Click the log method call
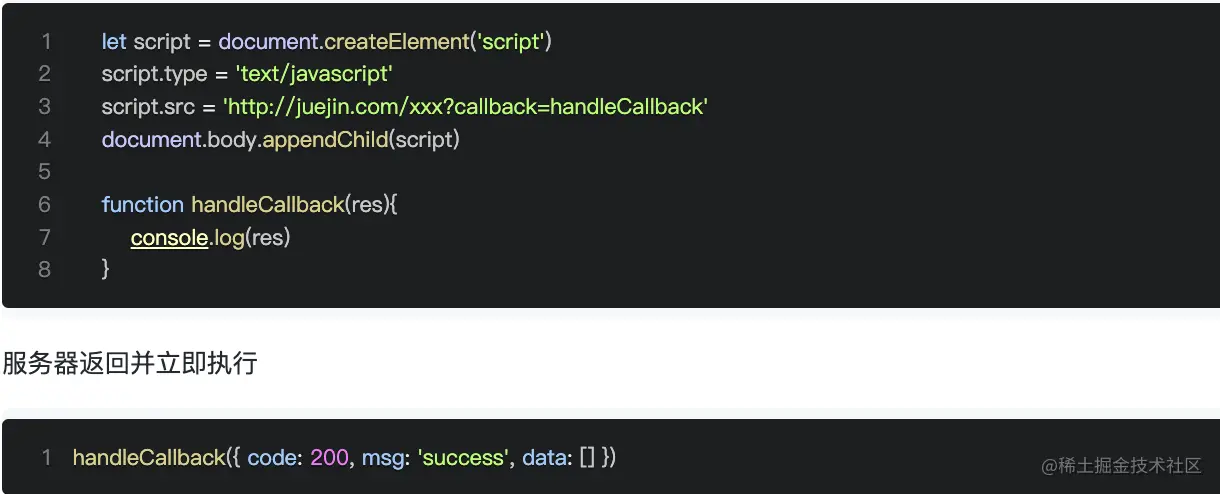 (230, 237)
